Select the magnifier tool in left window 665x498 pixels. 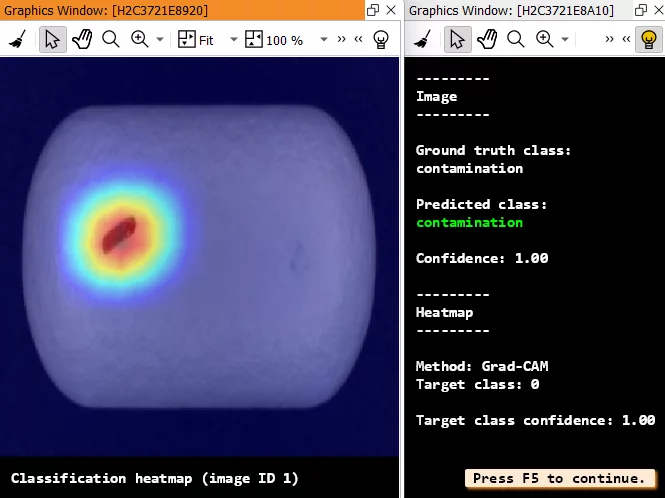pyautogui.click(x=111, y=40)
